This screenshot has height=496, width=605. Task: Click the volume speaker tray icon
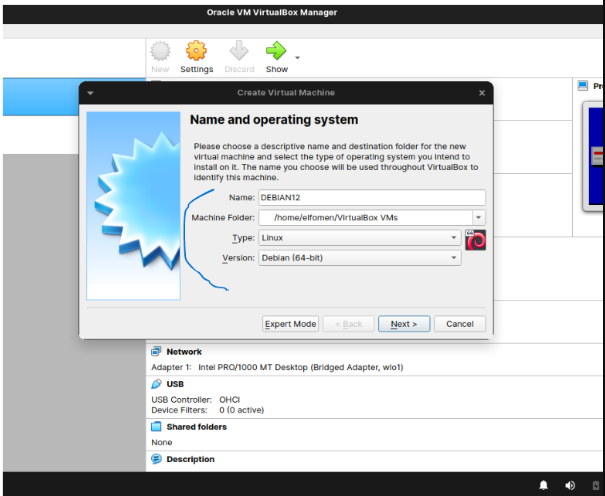570,485
